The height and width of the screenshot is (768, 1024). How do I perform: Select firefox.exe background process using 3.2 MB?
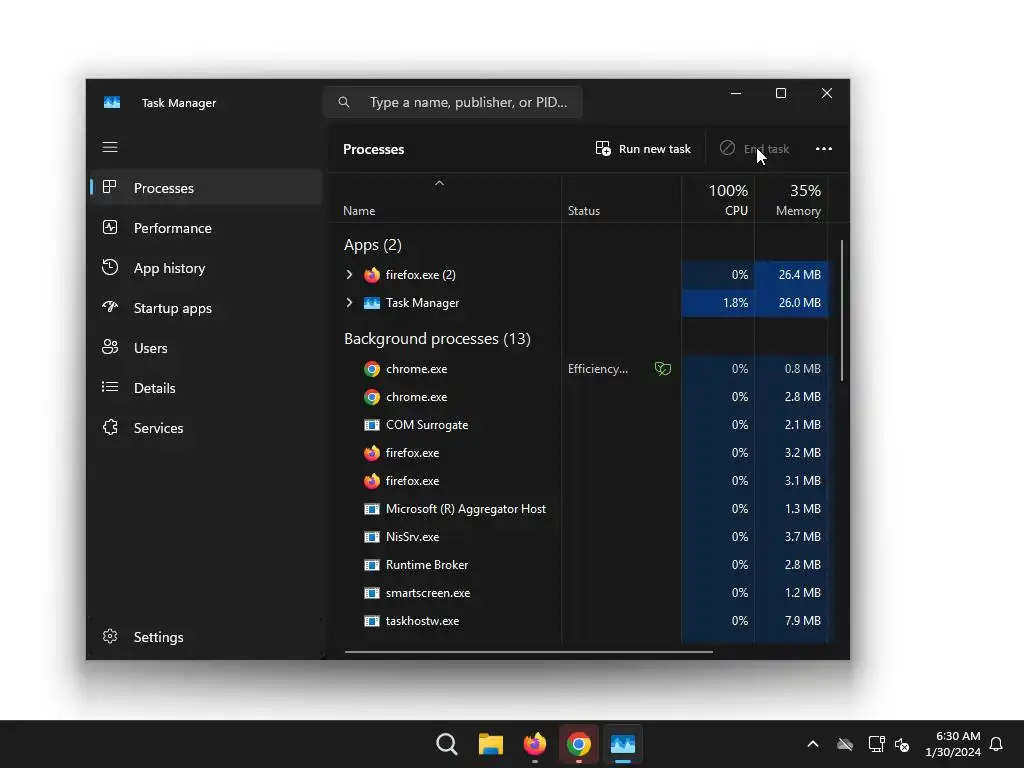pos(586,453)
